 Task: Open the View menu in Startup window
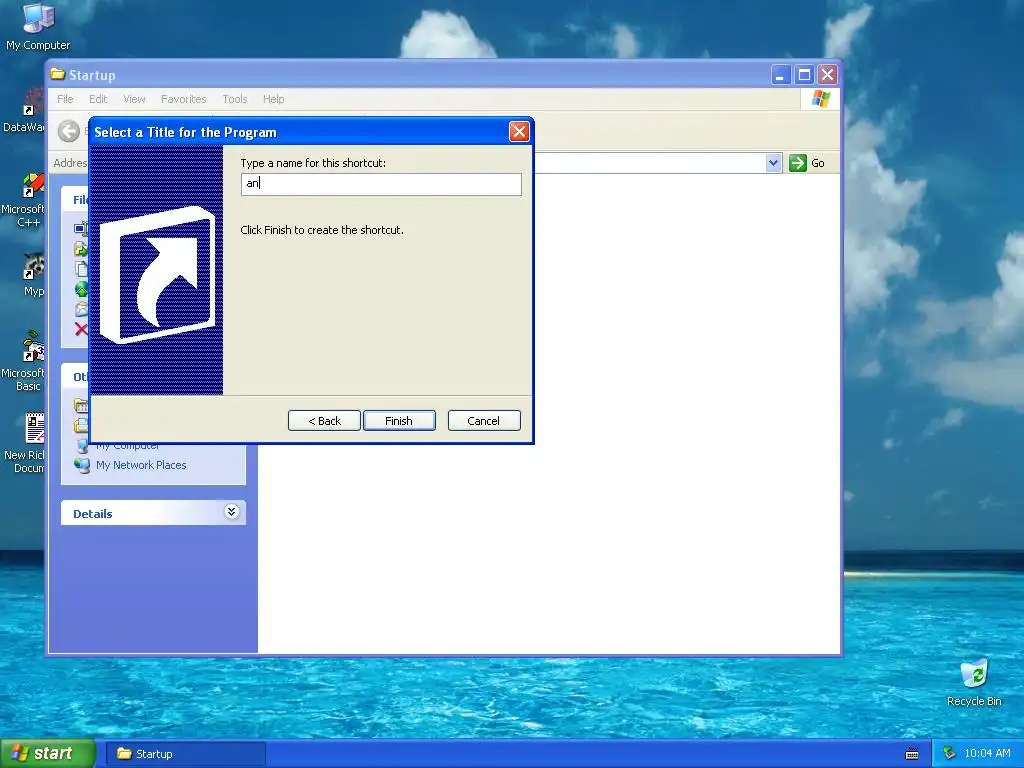[x=134, y=99]
